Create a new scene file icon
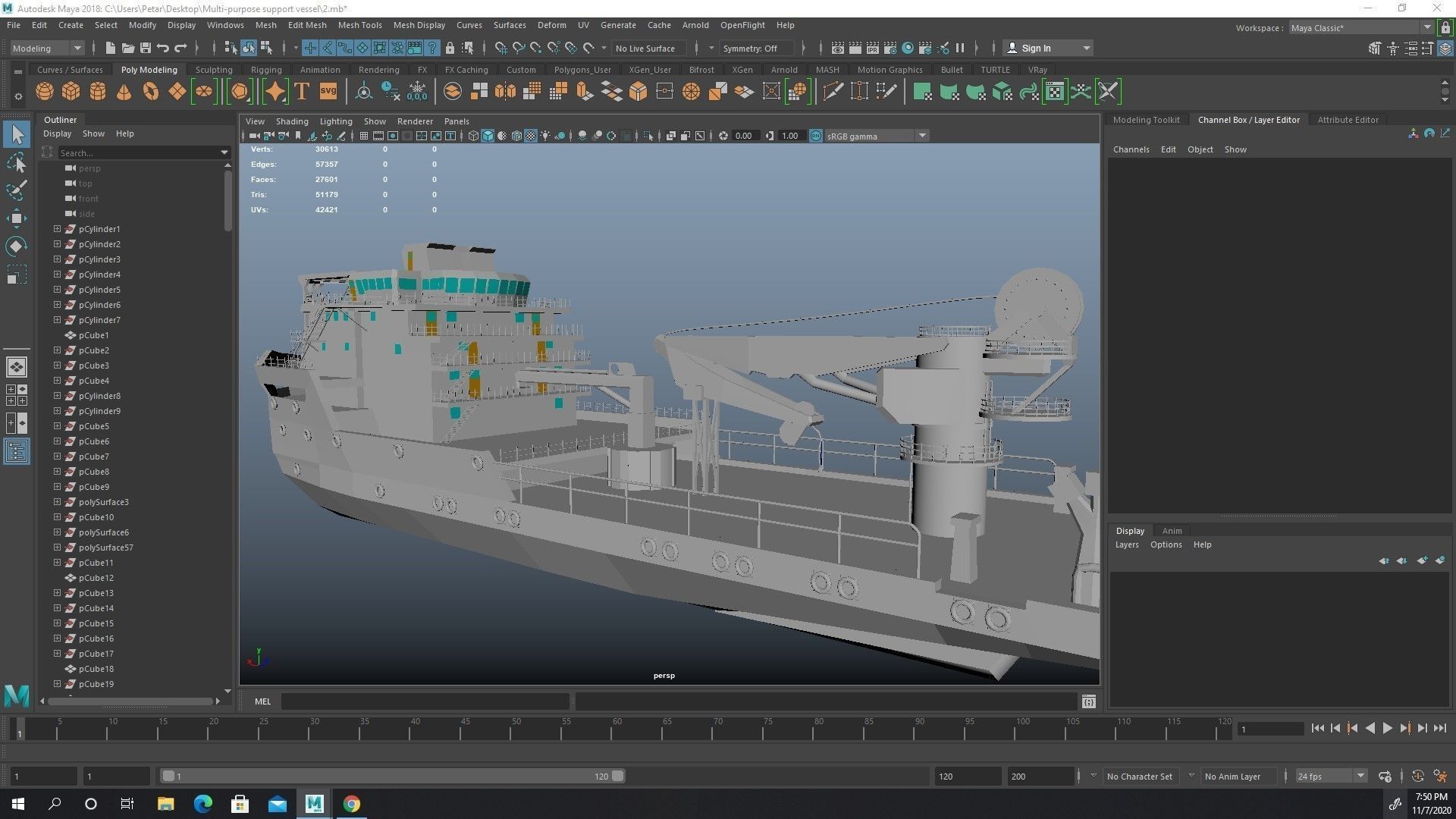This screenshot has width=1456, height=819. point(111,48)
